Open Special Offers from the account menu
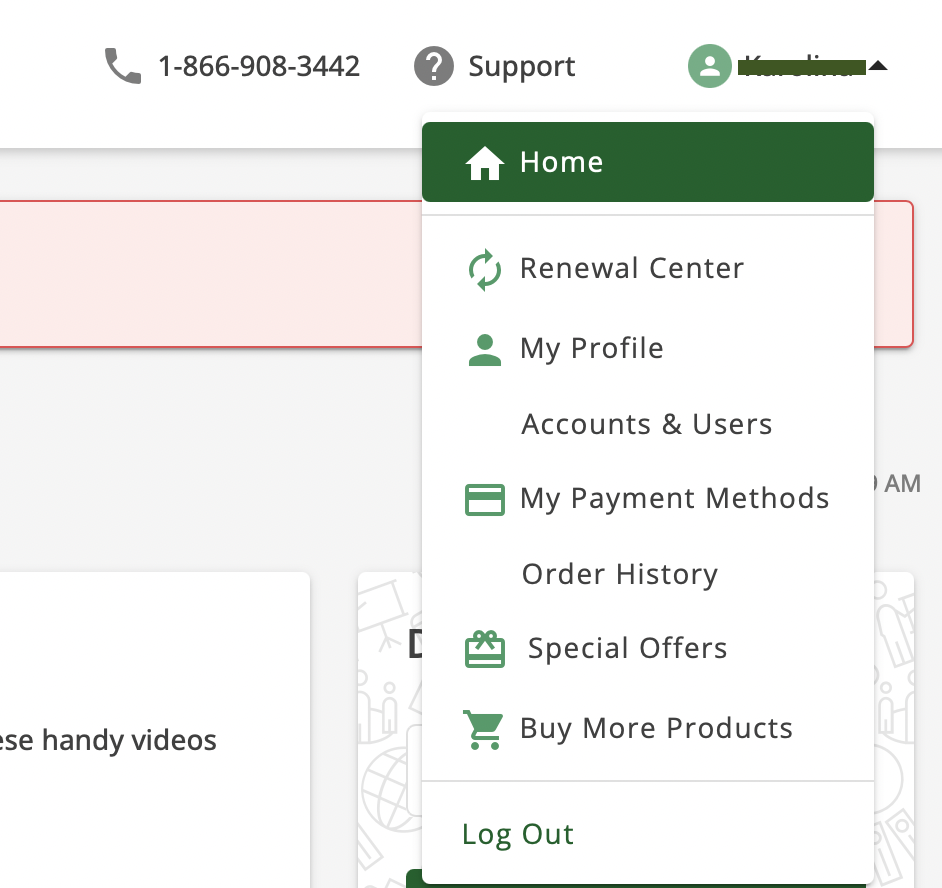The image size is (942, 888). [627, 648]
